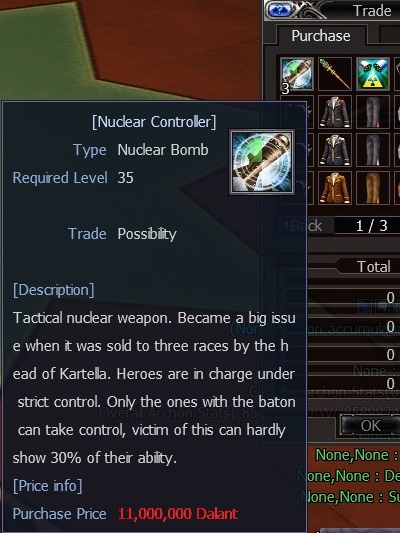The height and width of the screenshot is (533, 400).
Task: Pick gray pants beside the red-epaulet jacket
Action: [x=373, y=112]
